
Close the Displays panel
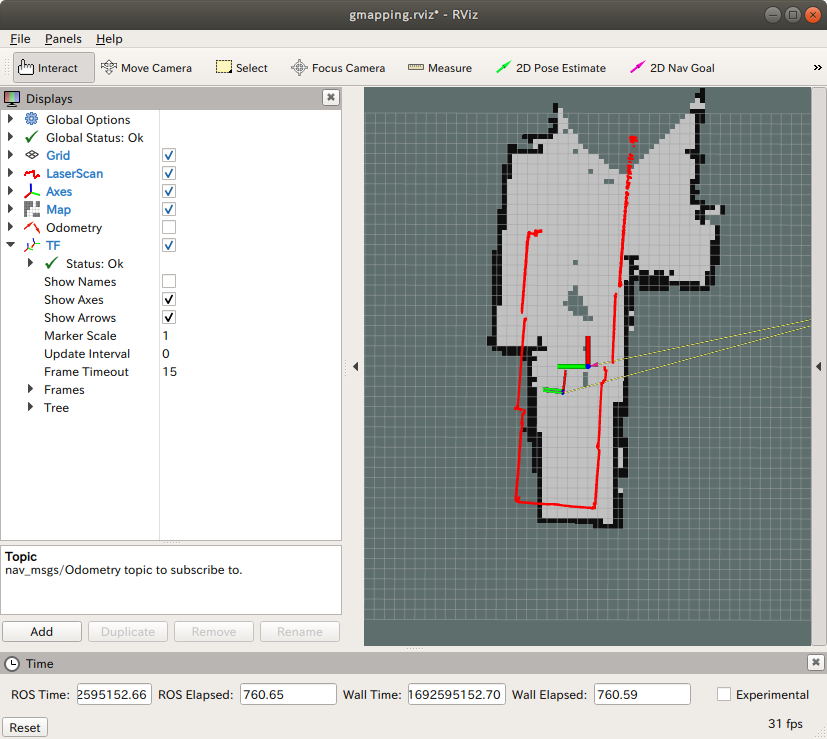click(330, 98)
